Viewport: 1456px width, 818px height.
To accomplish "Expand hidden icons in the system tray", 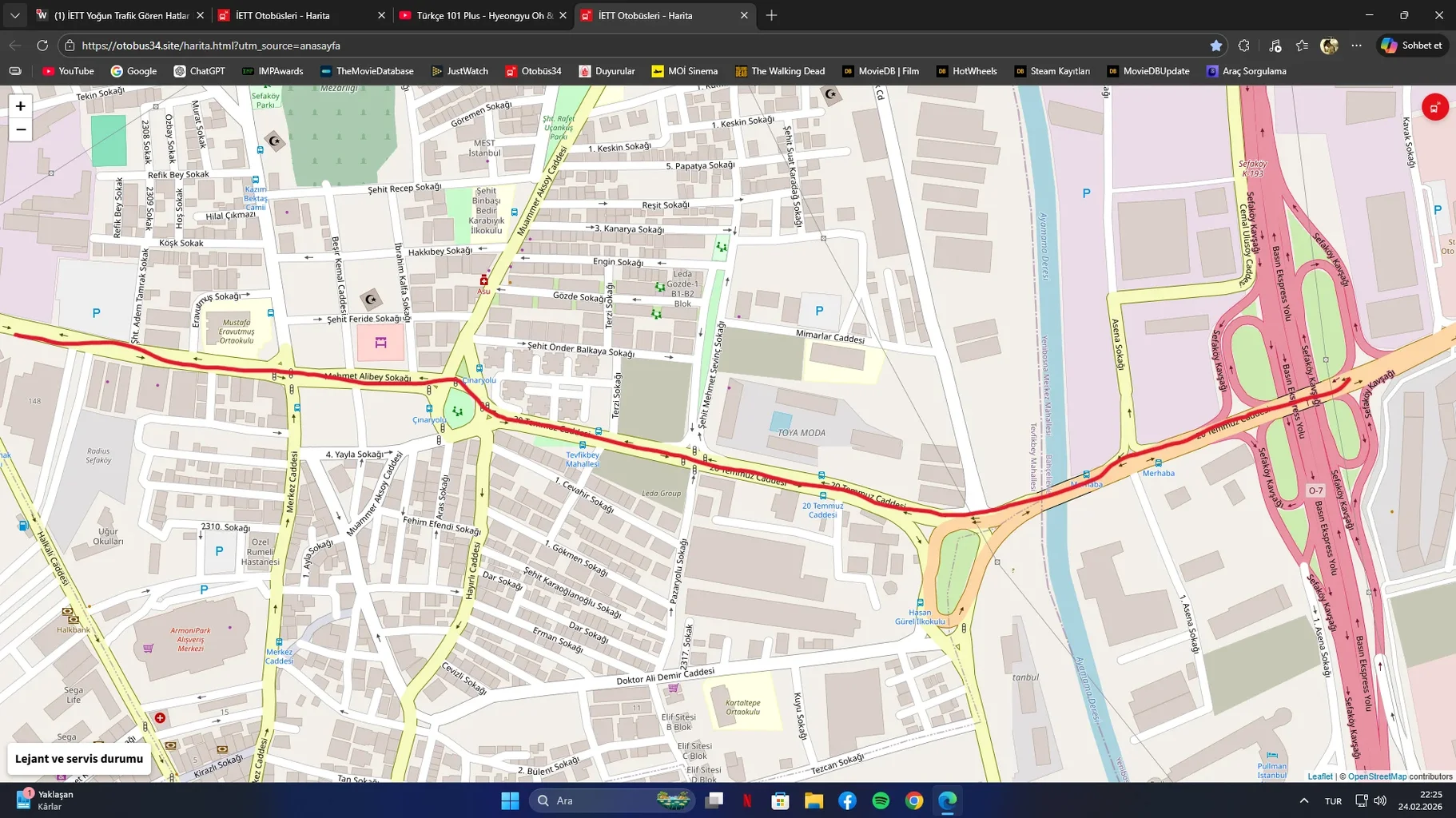I will [x=1304, y=800].
